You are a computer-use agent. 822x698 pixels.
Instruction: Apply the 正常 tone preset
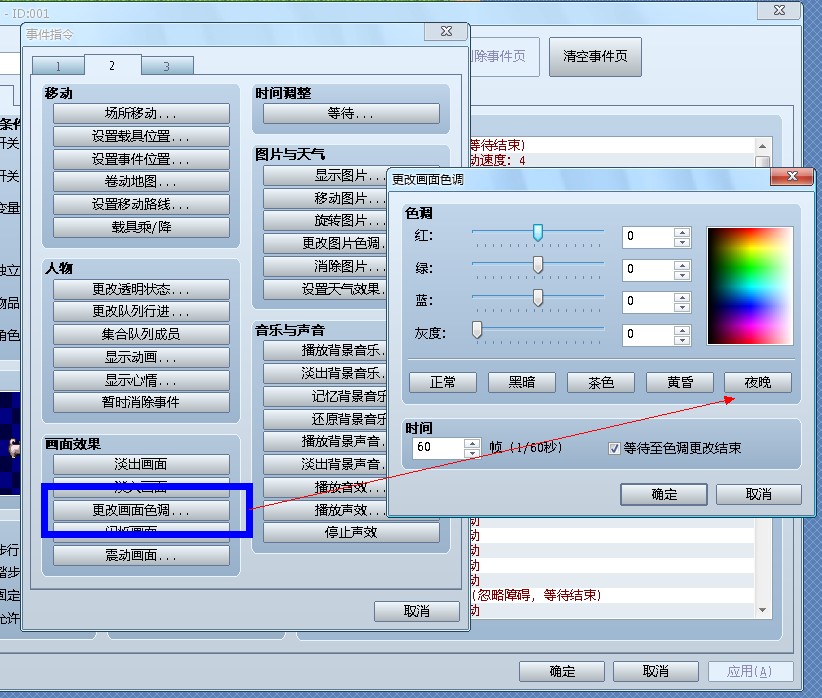click(443, 382)
